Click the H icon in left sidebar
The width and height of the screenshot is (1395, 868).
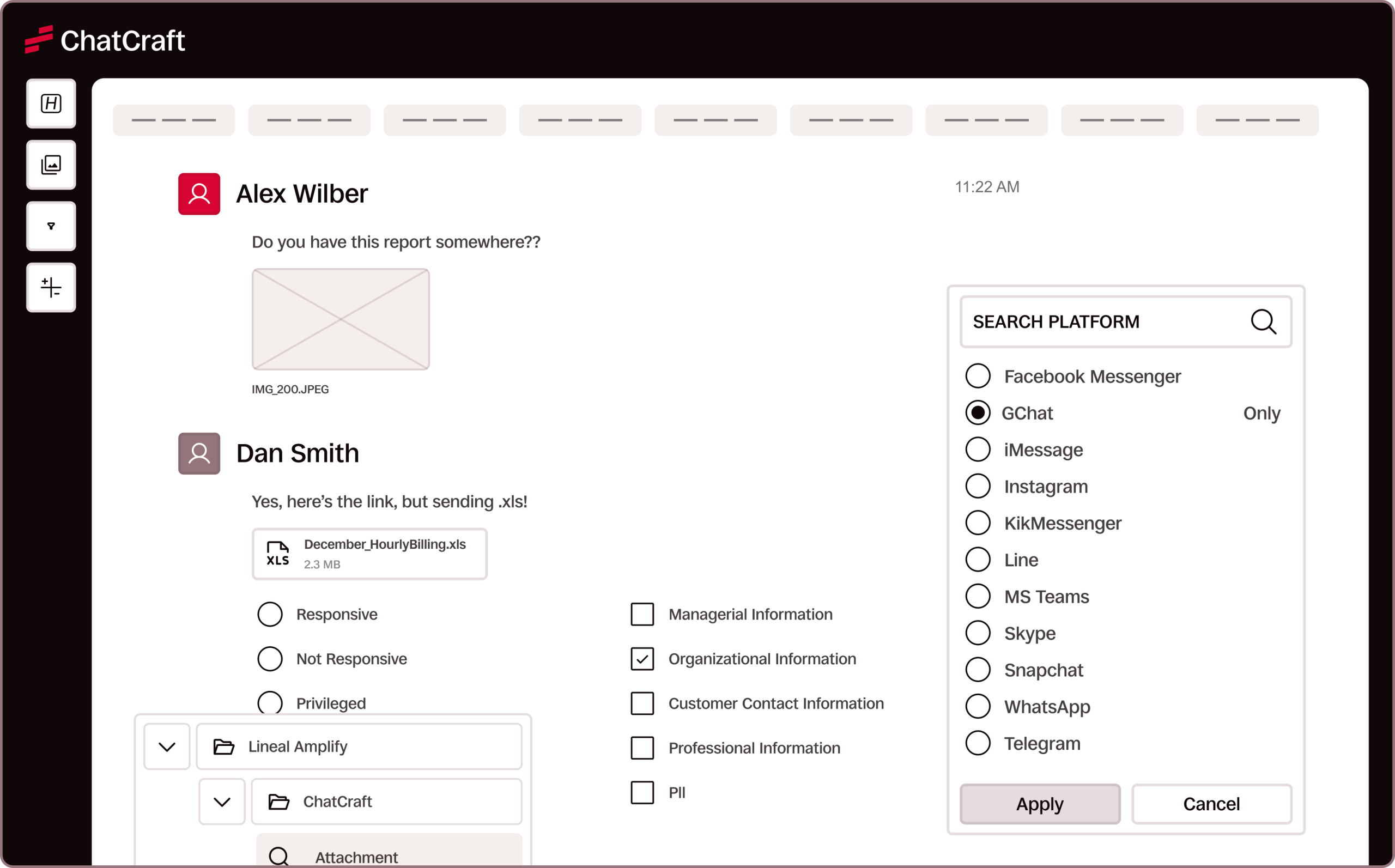click(51, 104)
